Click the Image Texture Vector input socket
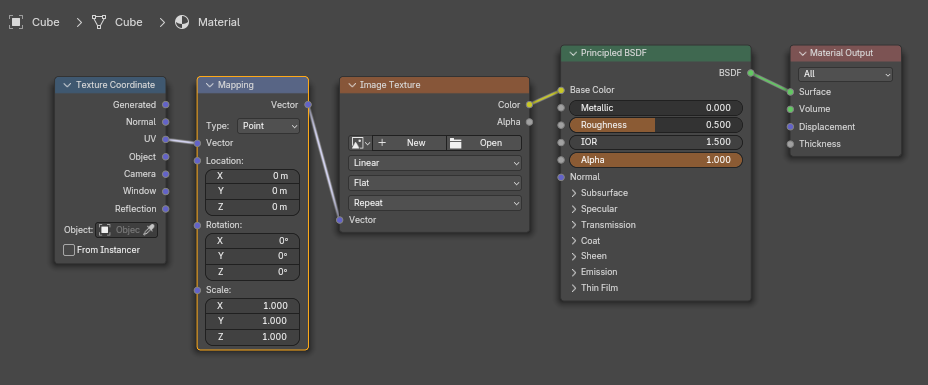Screen dimensions: 928x385 click(340, 220)
